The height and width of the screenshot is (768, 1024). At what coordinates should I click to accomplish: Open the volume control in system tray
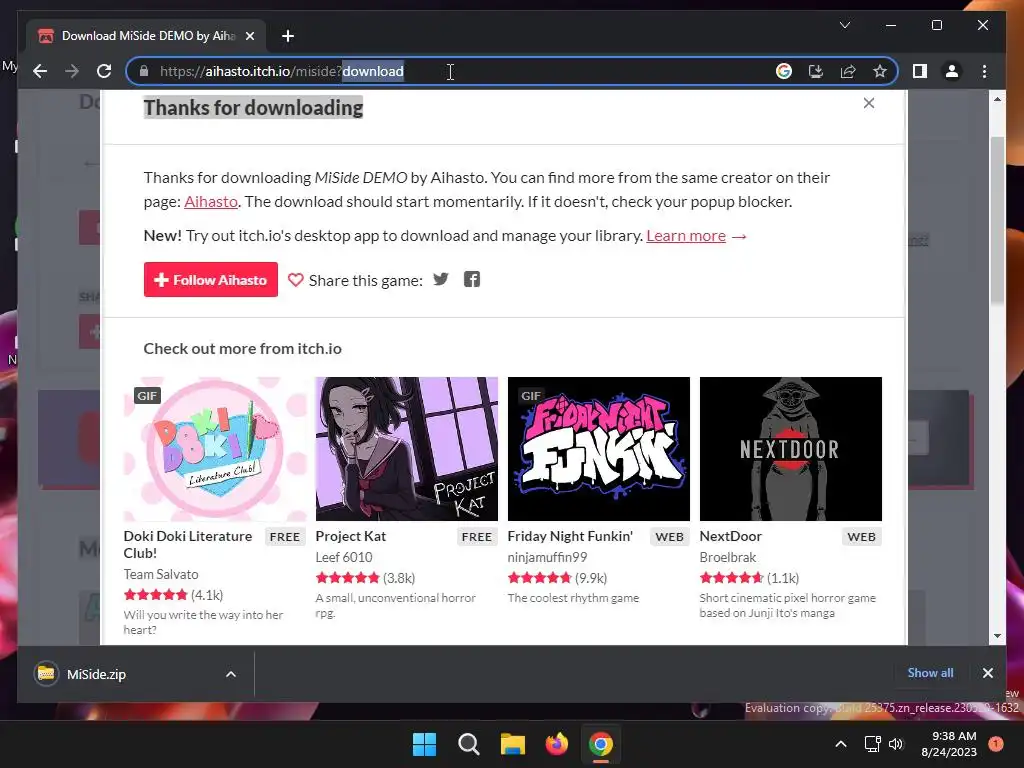coord(895,744)
